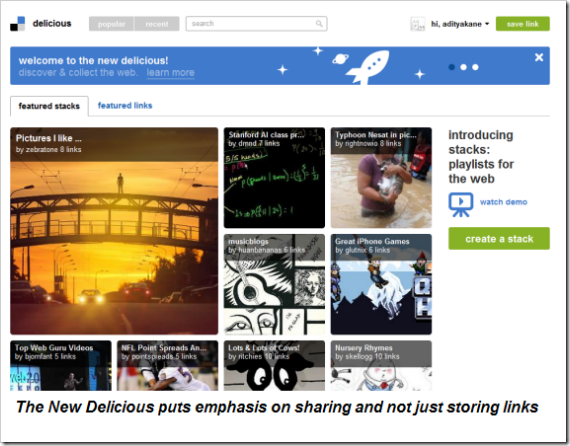Click the search magnifier icon
The image size is (570, 446).
pyautogui.click(x=319, y=24)
